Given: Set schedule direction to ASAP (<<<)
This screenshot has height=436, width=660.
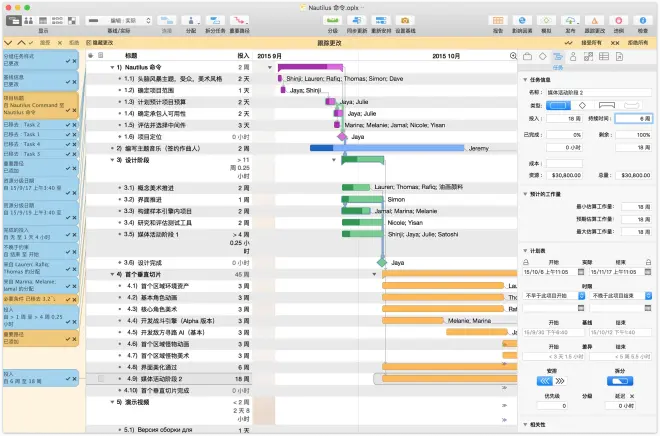Looking at the screenshot, I should coord(545,381).
